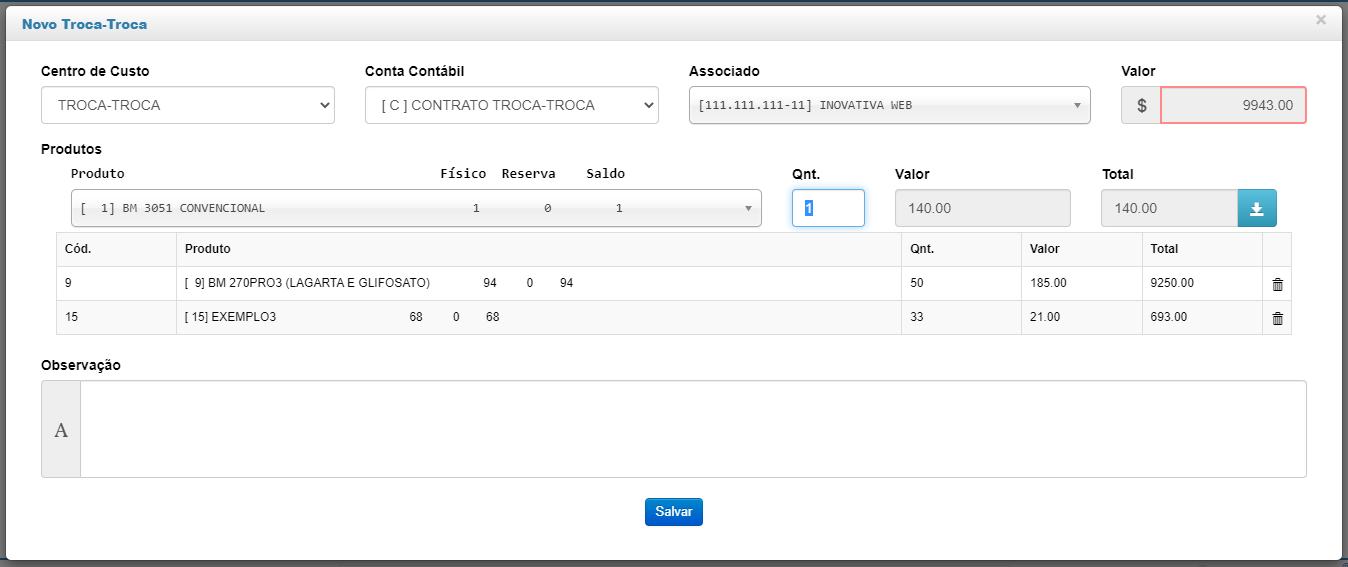1348x567 pixels.
Task: Expand the Associado INOVATIVA WEB selector
Action: pyautogui.click(x=890, y=105)
